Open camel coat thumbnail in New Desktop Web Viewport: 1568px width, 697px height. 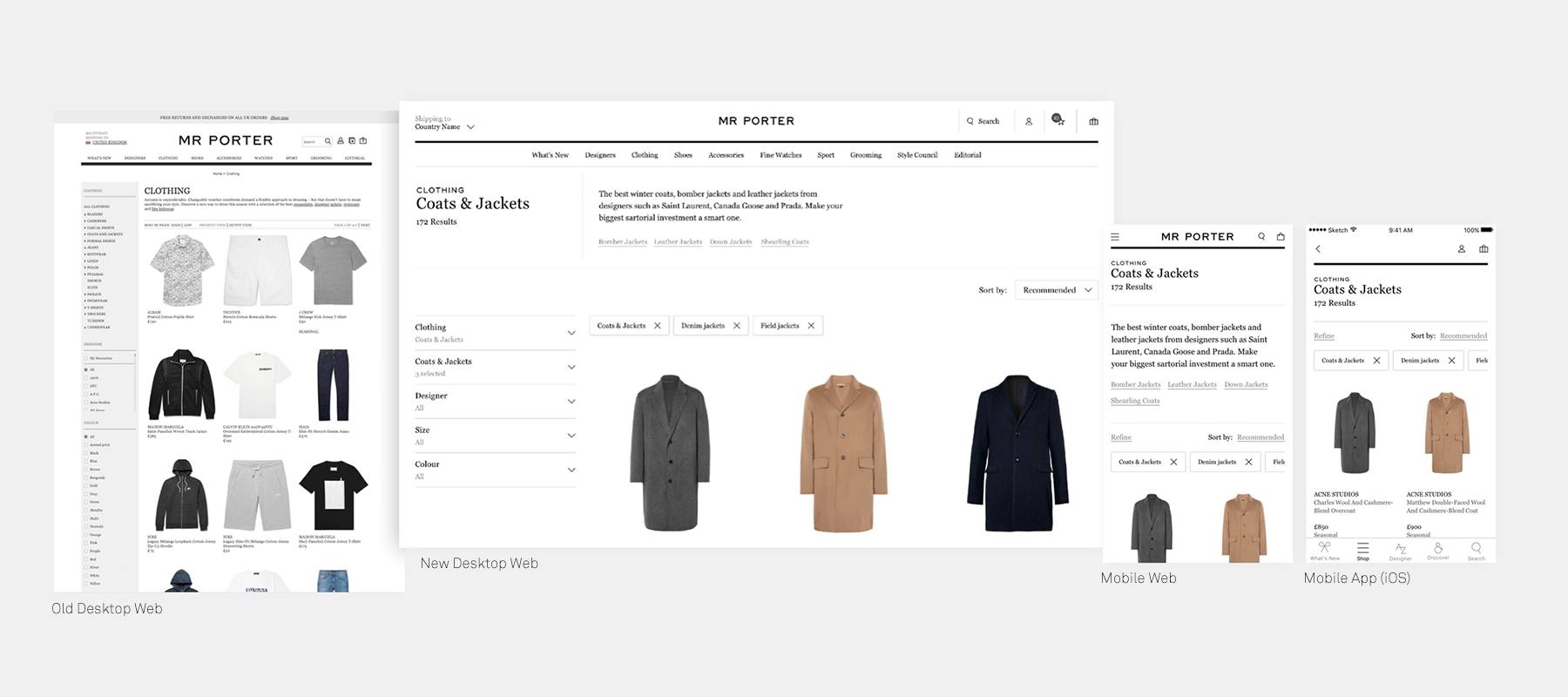[x=843, y=453]
